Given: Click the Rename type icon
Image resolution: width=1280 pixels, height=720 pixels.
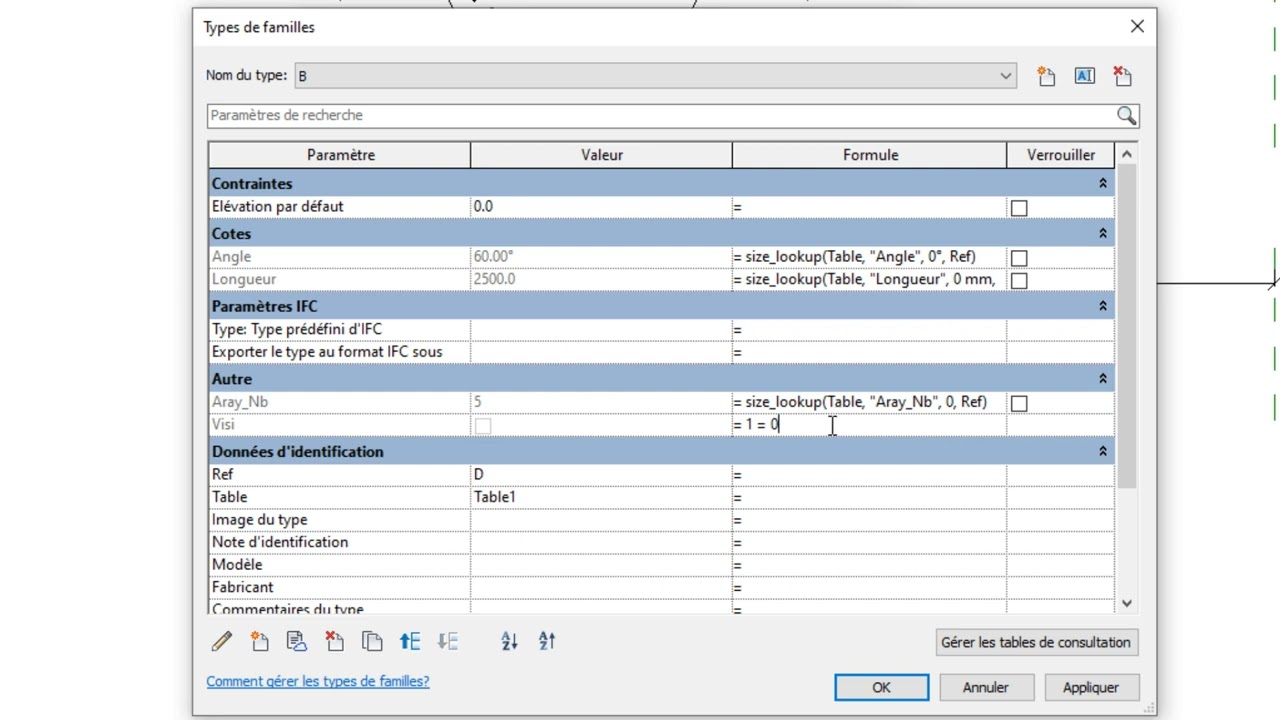Looking at the screenshot, I should coord(1084,76).
